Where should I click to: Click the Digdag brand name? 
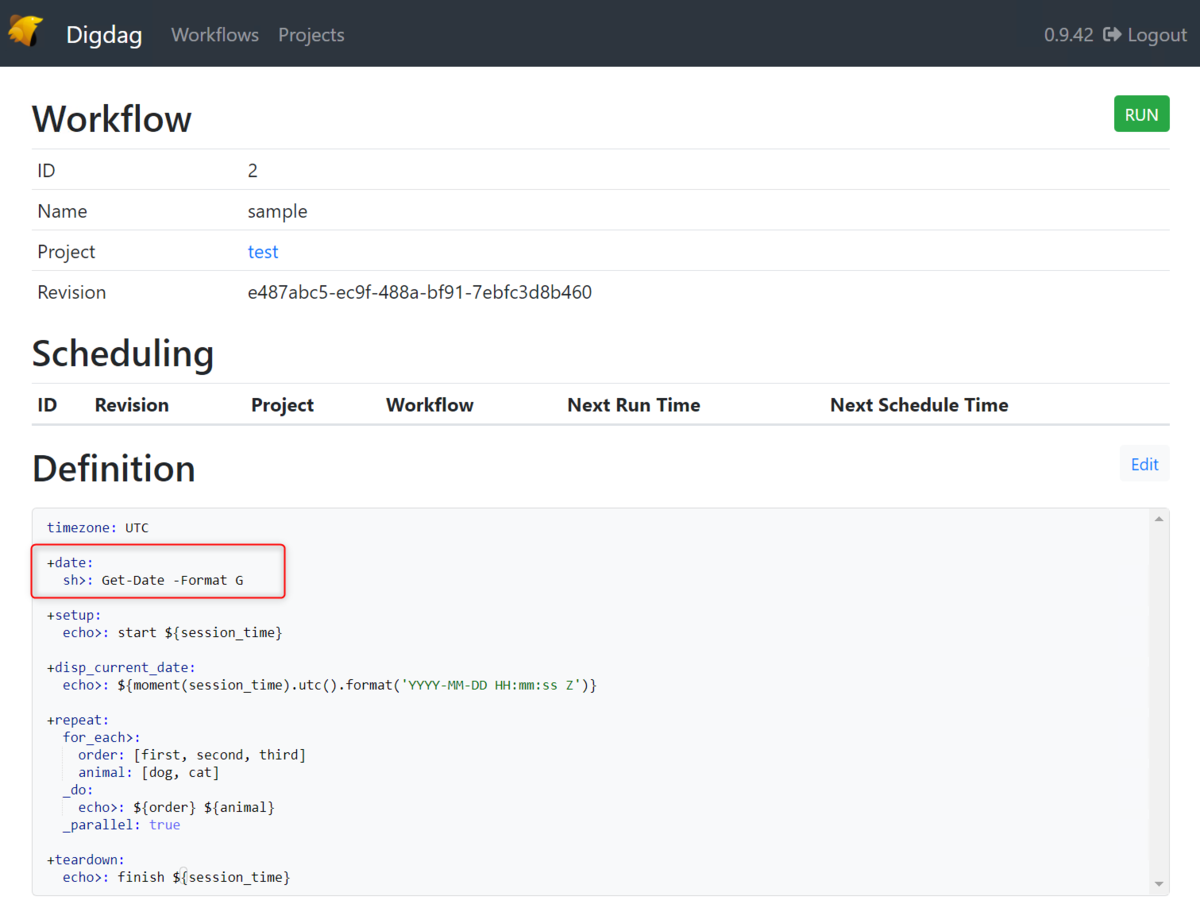104,35
